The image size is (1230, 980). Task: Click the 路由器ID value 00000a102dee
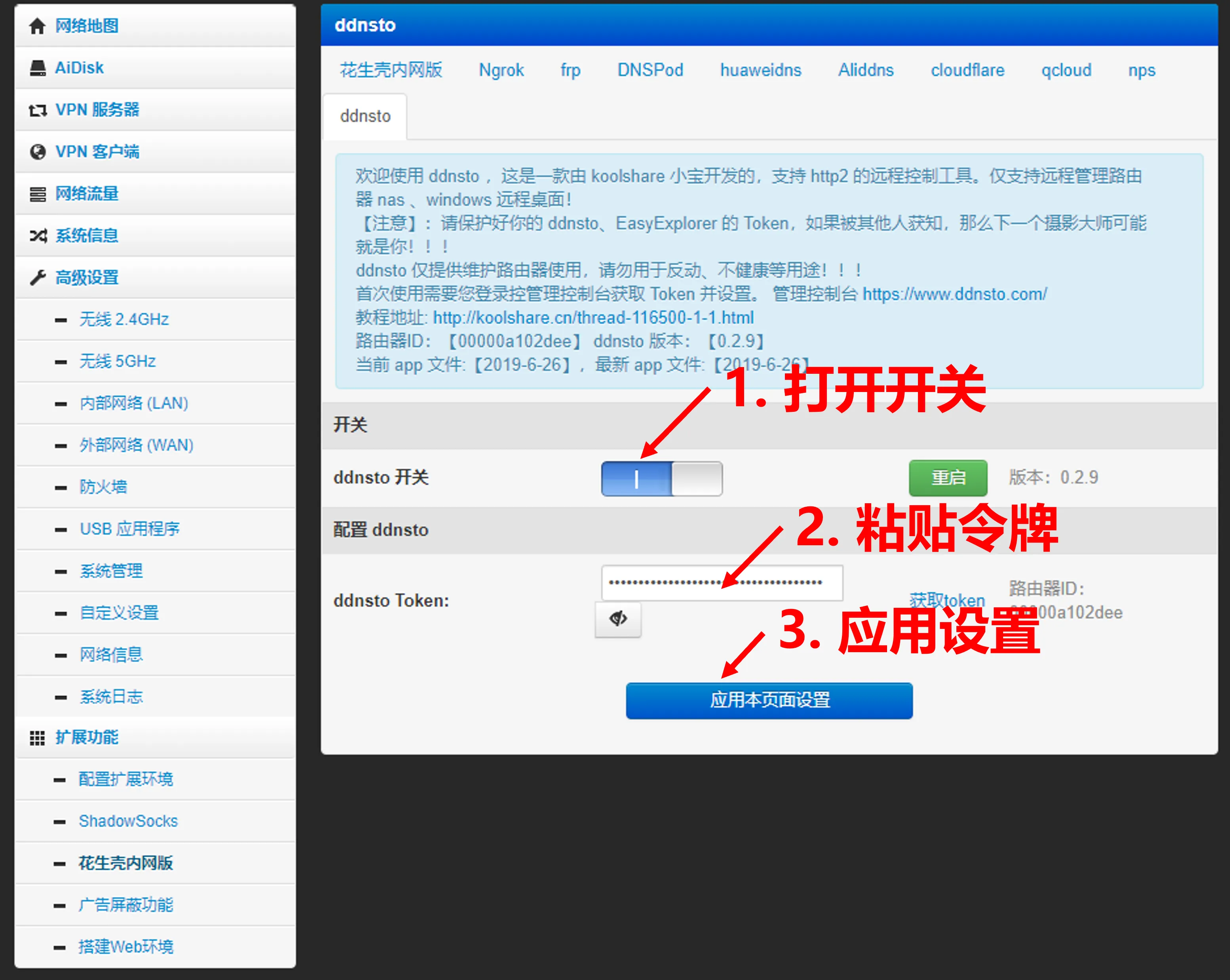coord(1066,613)
